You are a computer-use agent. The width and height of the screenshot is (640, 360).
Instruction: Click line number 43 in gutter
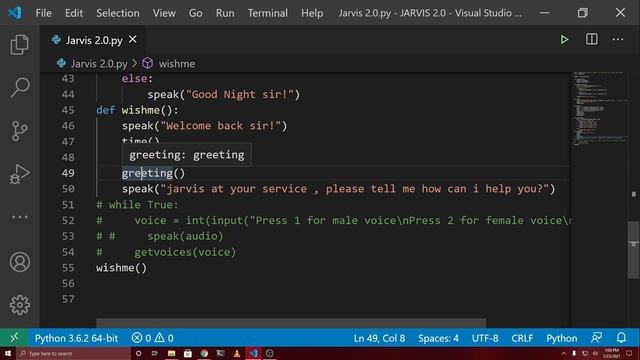click(68, 78)
